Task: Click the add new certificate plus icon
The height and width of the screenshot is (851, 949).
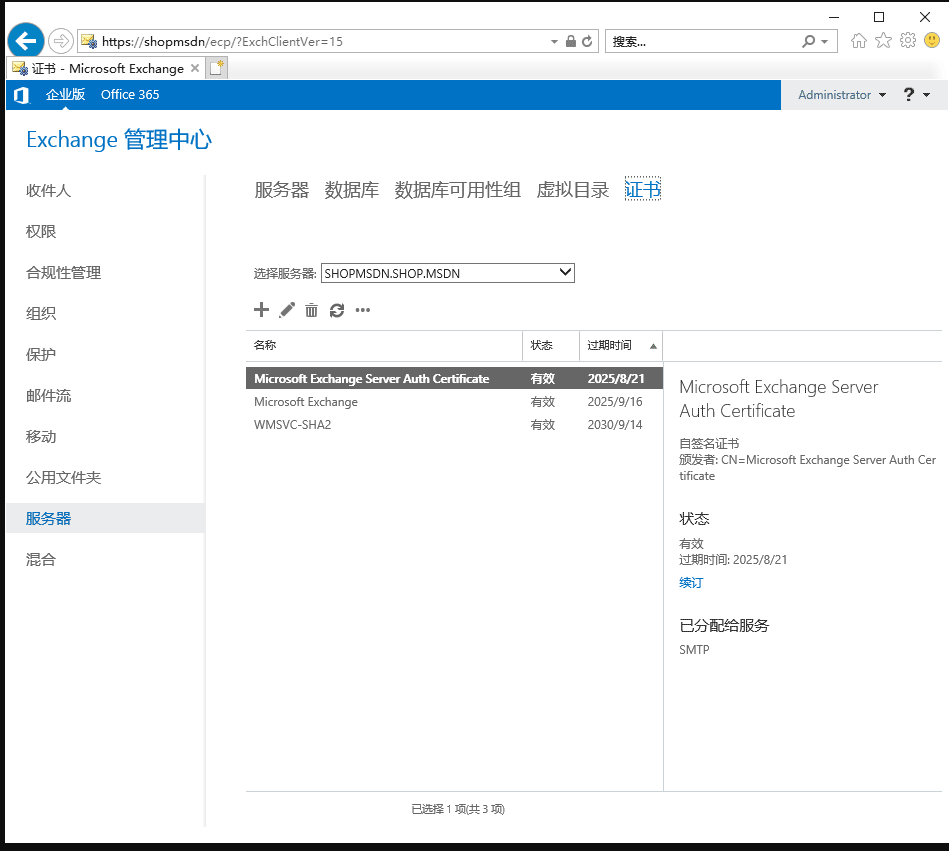Action: [261, 310]
